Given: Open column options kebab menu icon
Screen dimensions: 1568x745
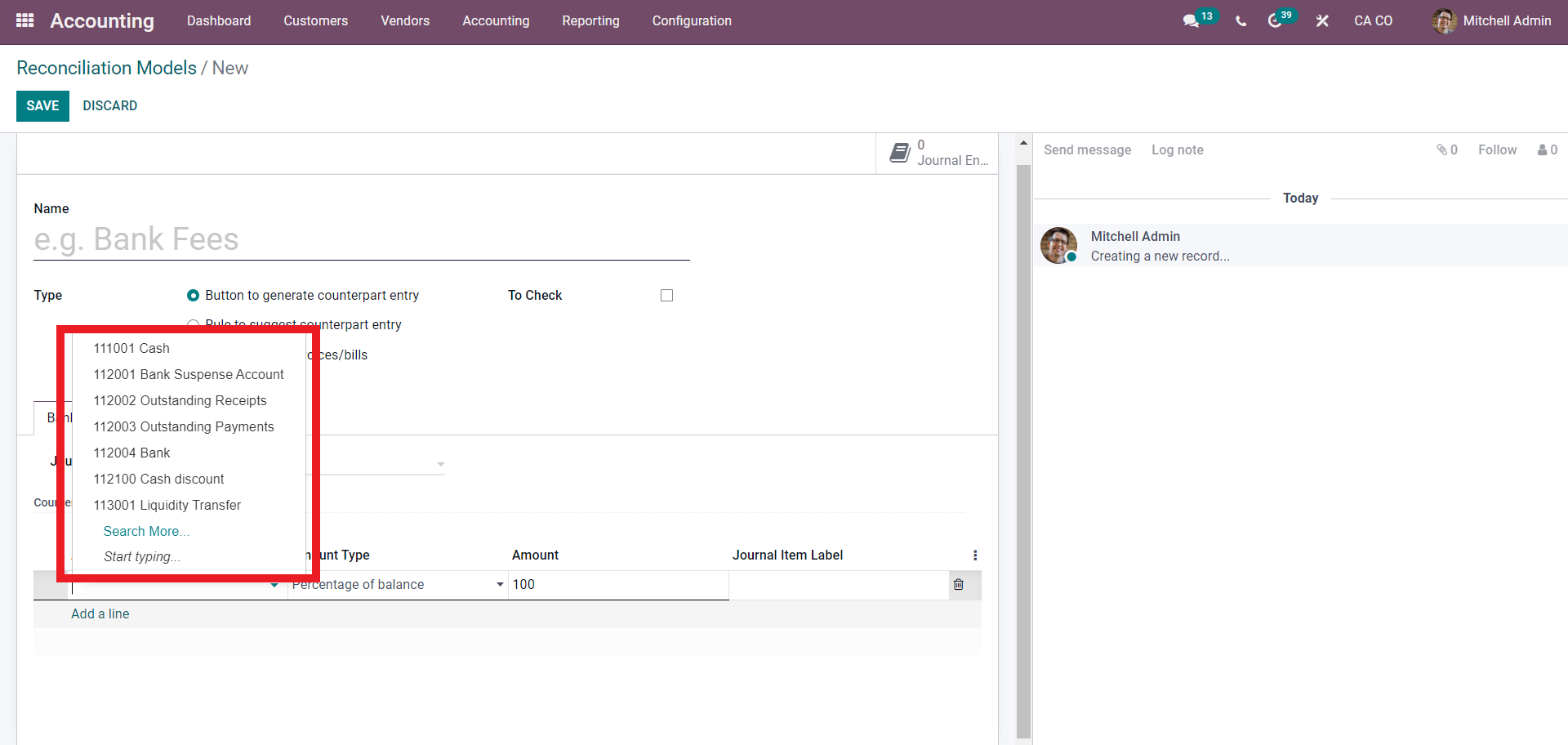Looking at the screenshot, I should tap(975, 555).
